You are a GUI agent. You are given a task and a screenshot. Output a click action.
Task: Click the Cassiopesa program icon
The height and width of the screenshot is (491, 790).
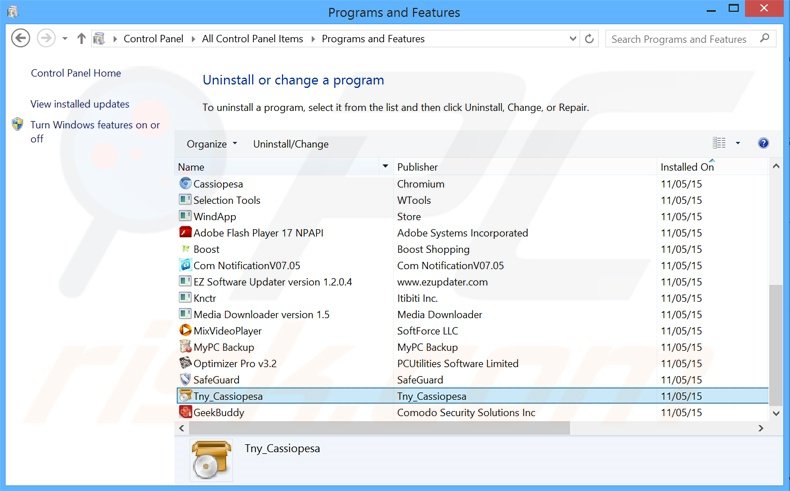click(185, 184)
